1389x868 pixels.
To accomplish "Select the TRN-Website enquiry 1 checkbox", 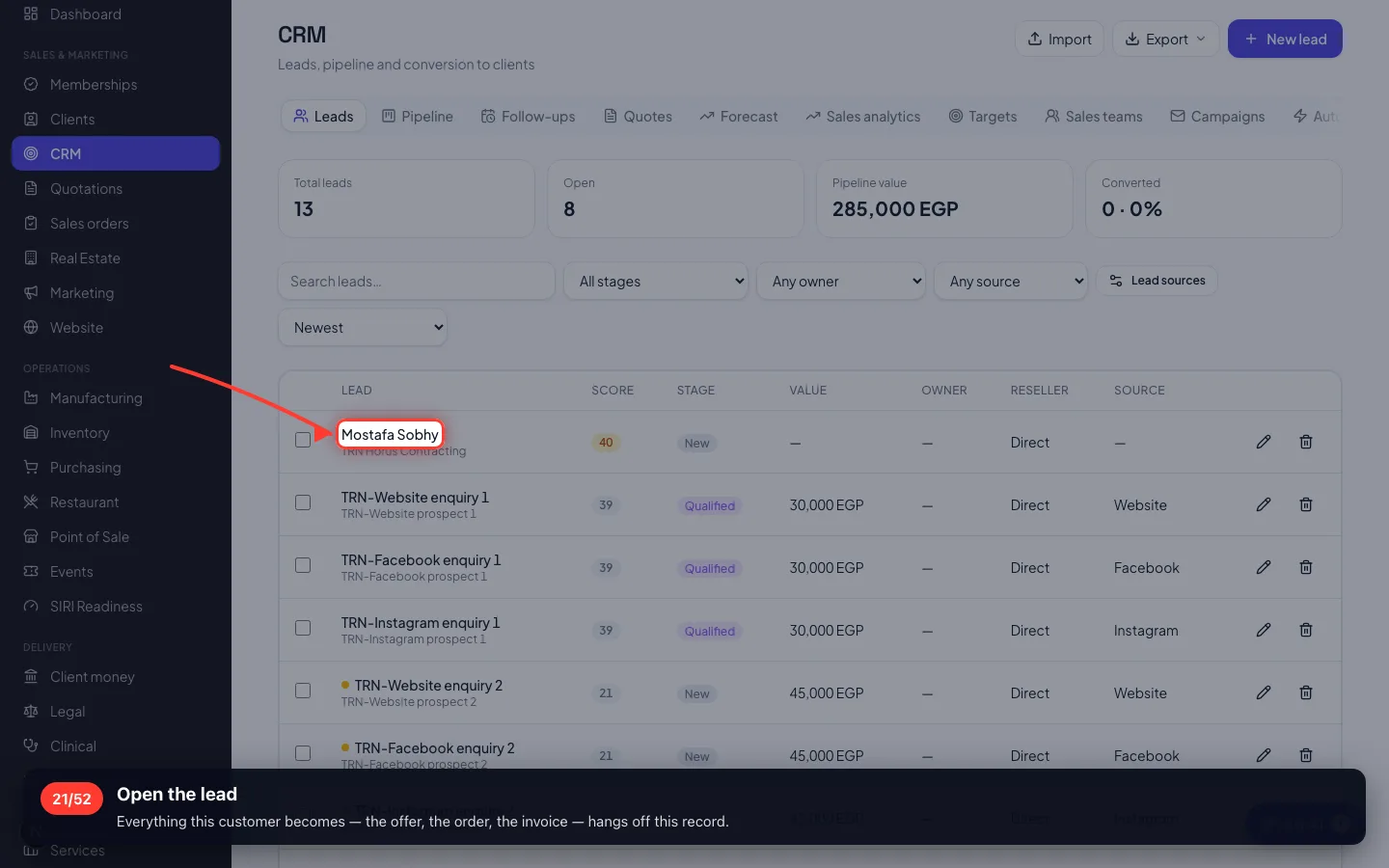I will [303, 502].
